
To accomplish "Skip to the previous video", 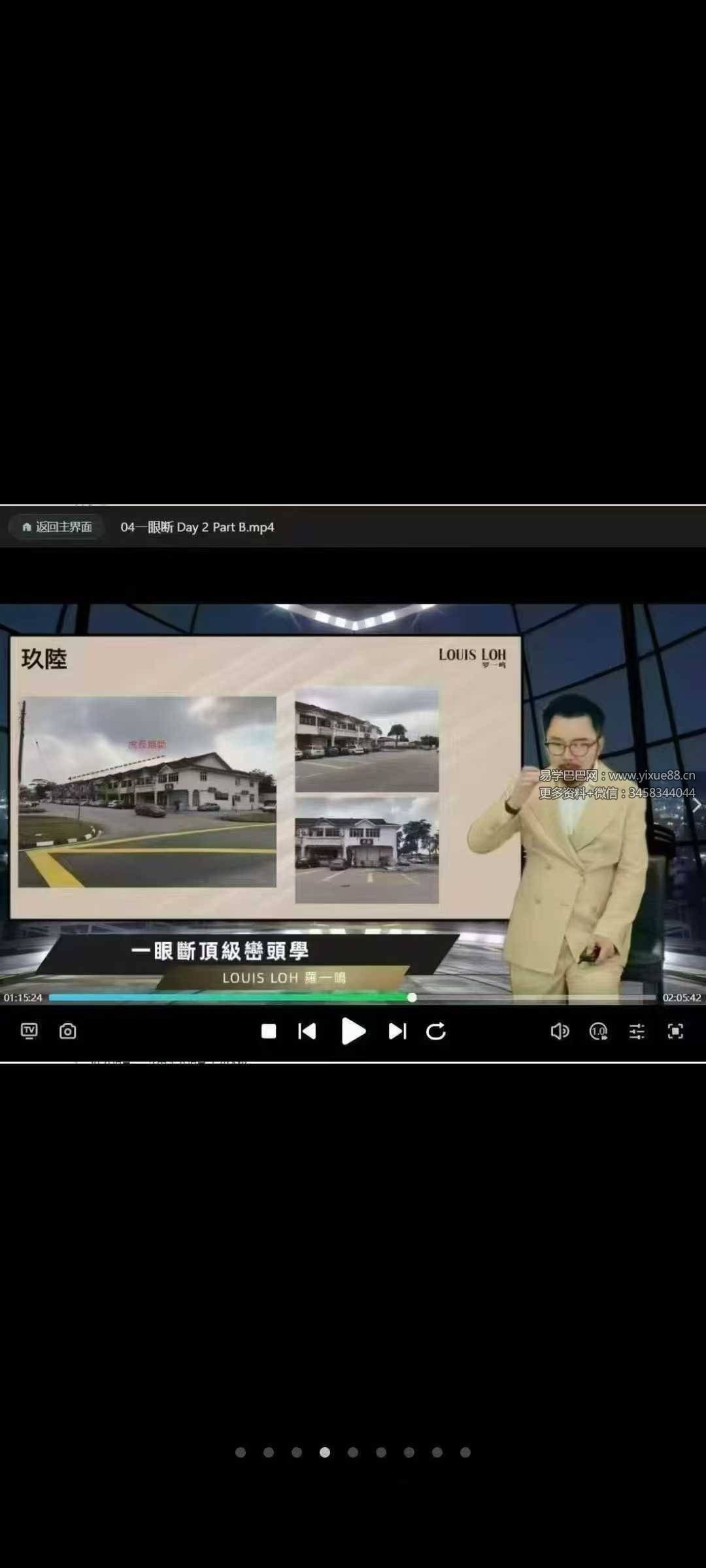I will [x=307, y=1031].
